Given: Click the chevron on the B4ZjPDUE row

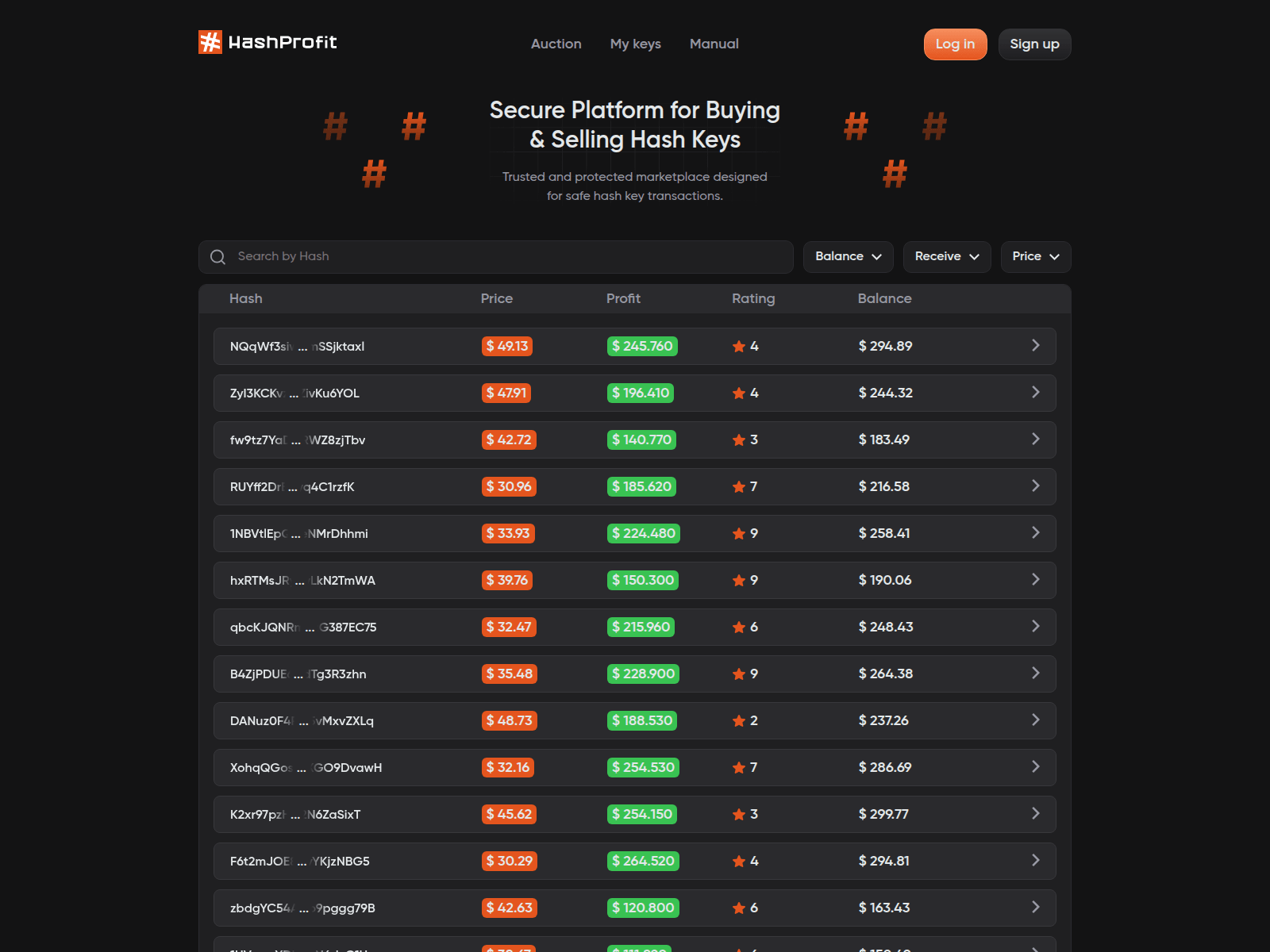Looking at the screenshot, I should coord(1035,674).
